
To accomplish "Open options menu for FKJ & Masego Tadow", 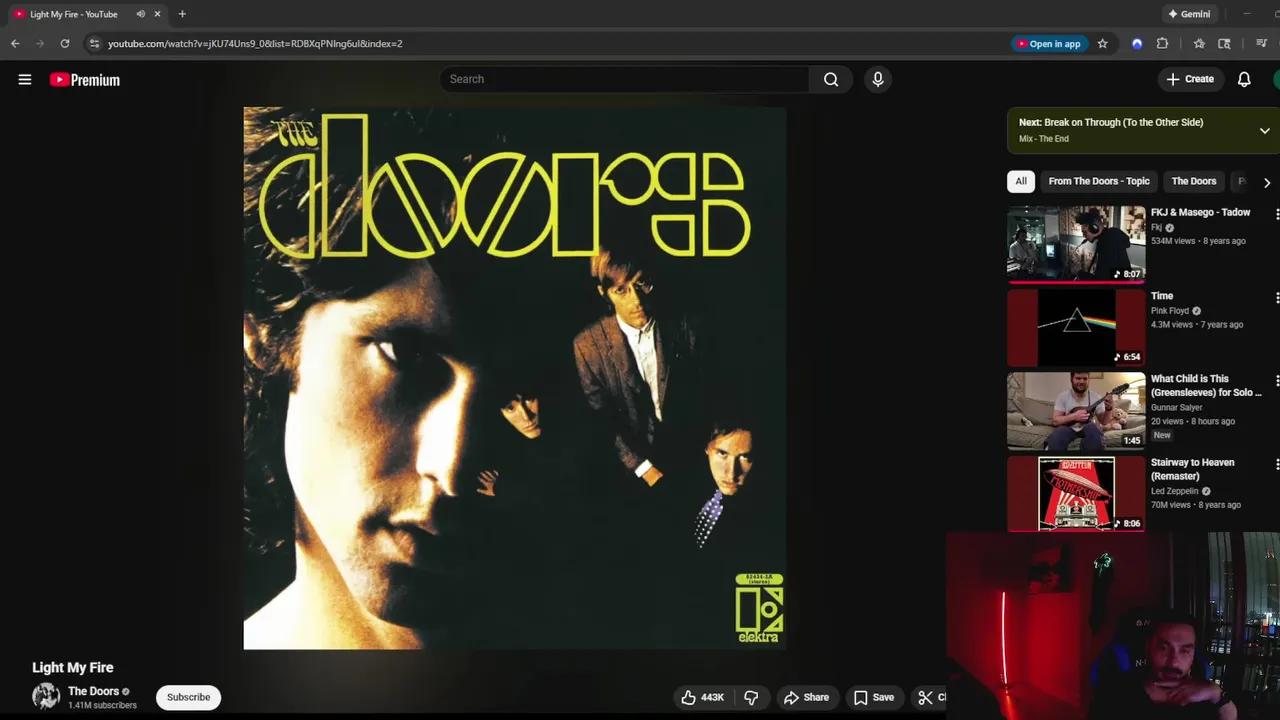I will [1277, 214].
